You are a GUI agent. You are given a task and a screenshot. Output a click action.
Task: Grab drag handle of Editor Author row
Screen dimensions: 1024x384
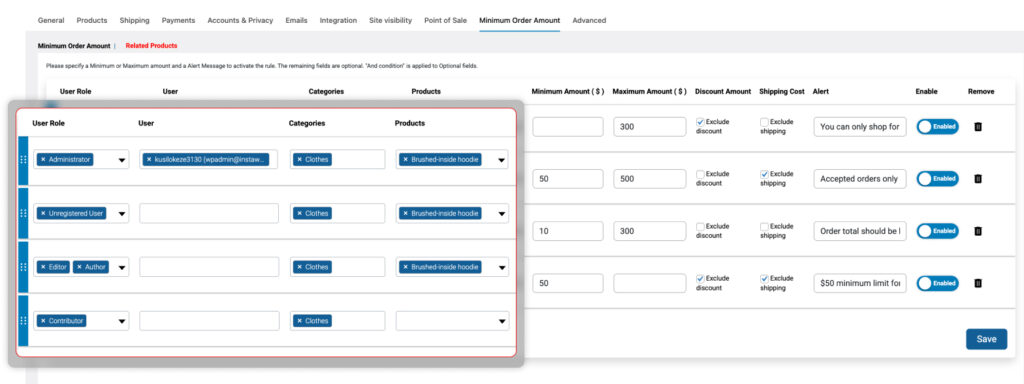pos(24,267)
